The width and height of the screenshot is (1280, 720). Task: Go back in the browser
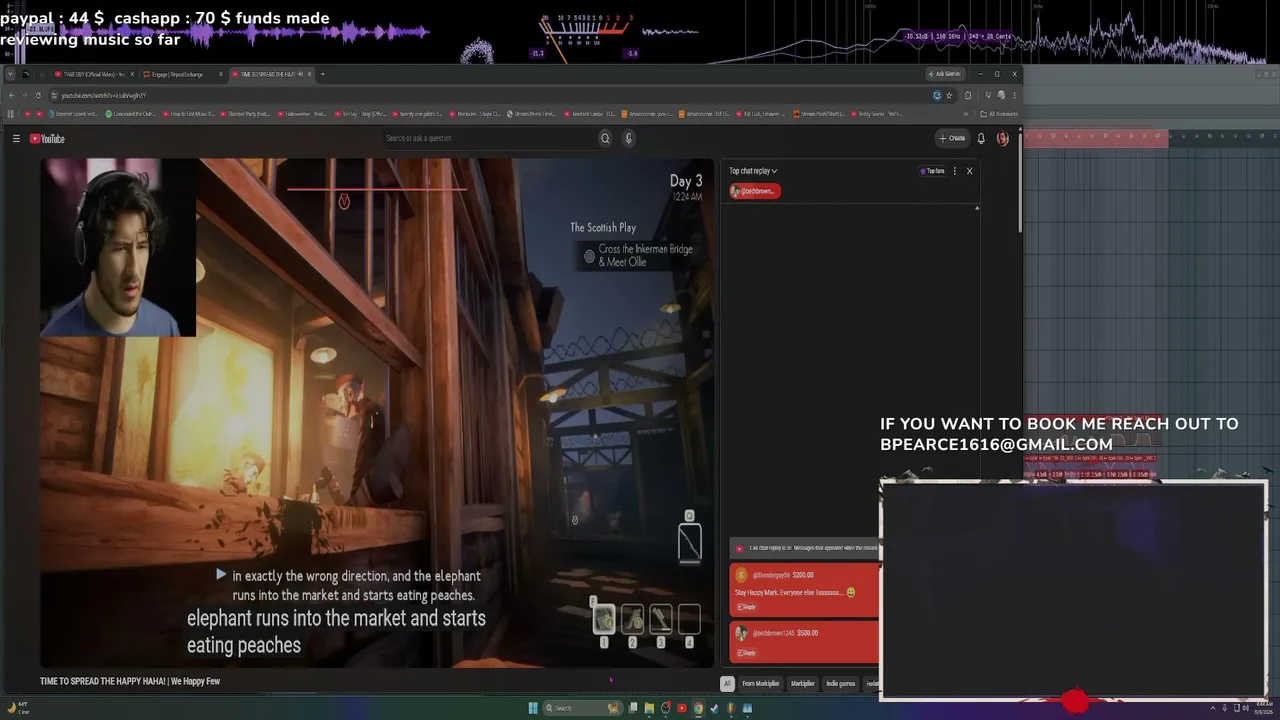click(x=11, y=95)
